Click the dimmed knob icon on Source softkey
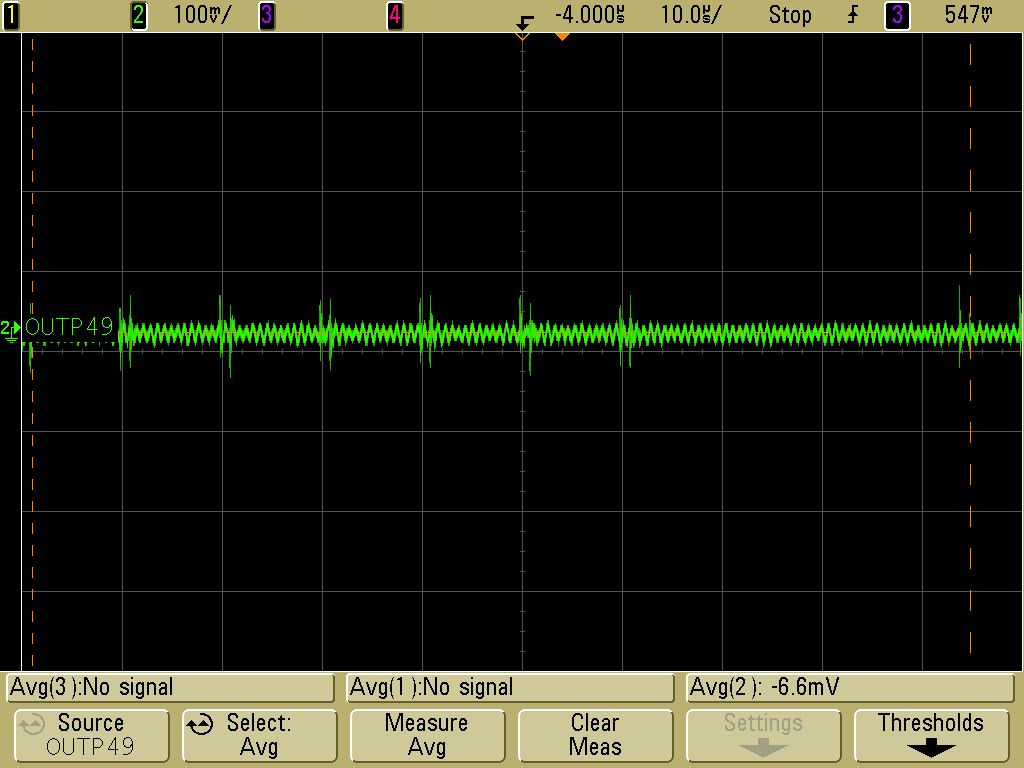Screen dimensions: 1024x768 point(31,724)
